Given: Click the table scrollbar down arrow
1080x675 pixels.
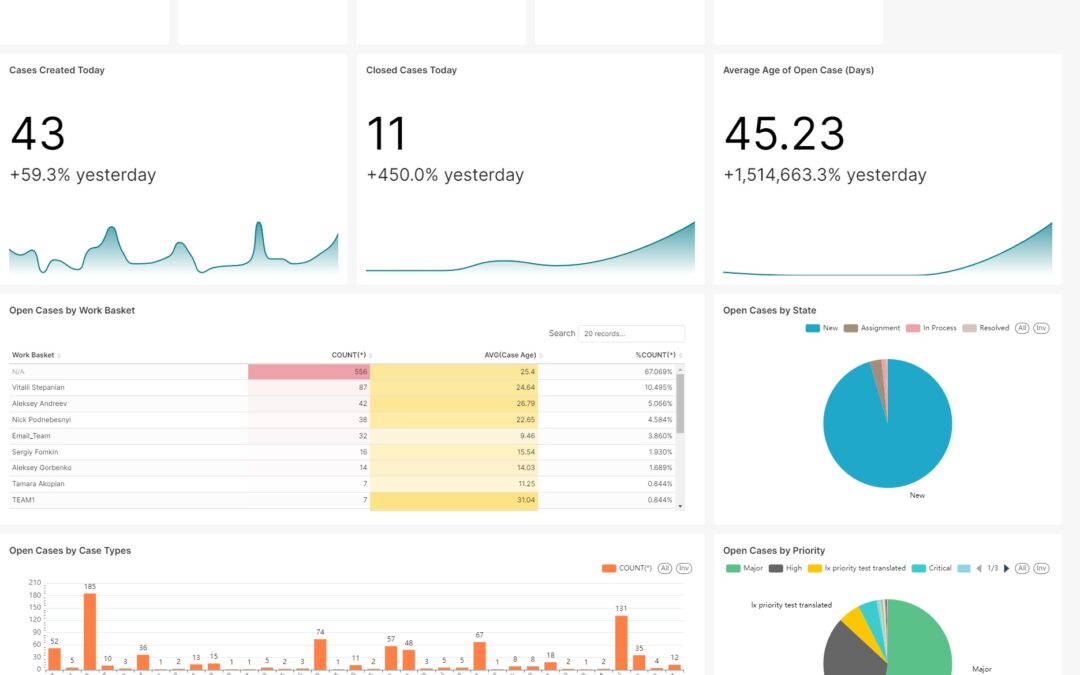Looking at the screenshot, I should pos(681,506).
